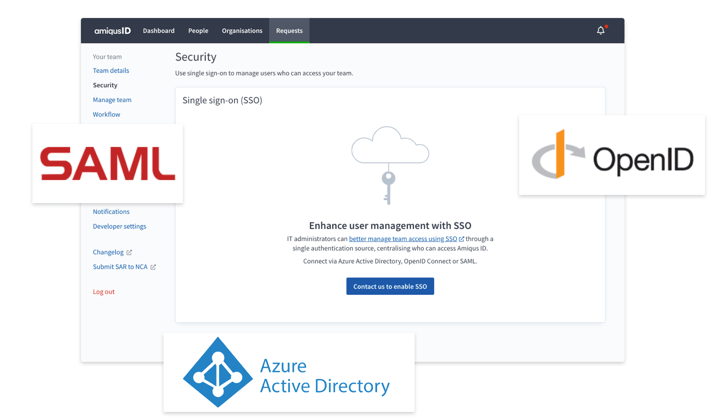
Task: Click the amiqusID logo
Action: click(x=112, y=31)
